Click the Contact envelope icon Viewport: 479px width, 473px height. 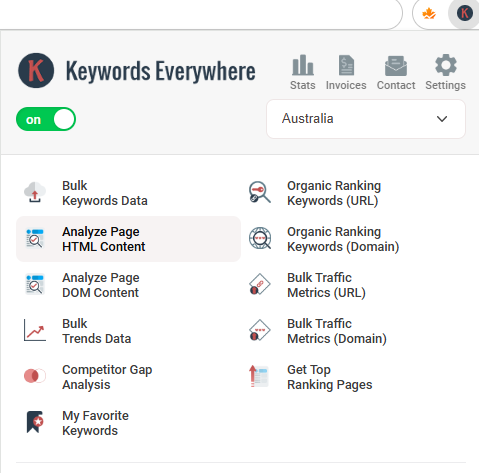[x=396, y=66]
